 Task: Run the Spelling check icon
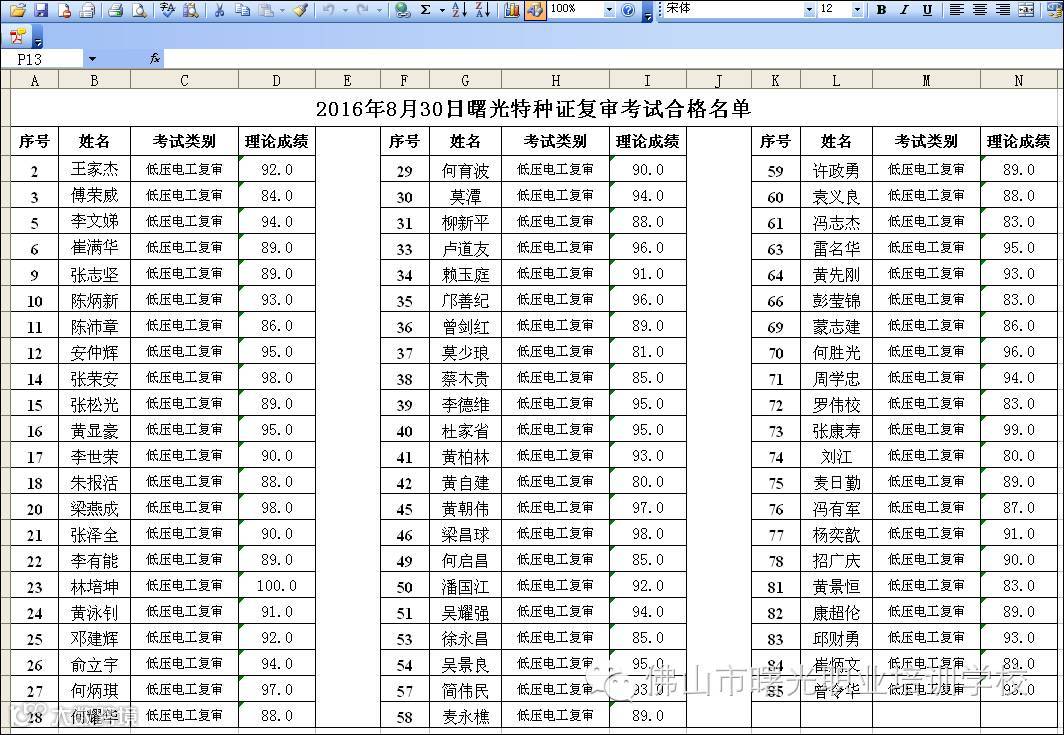pyautogui.click(x=166, y=10)
